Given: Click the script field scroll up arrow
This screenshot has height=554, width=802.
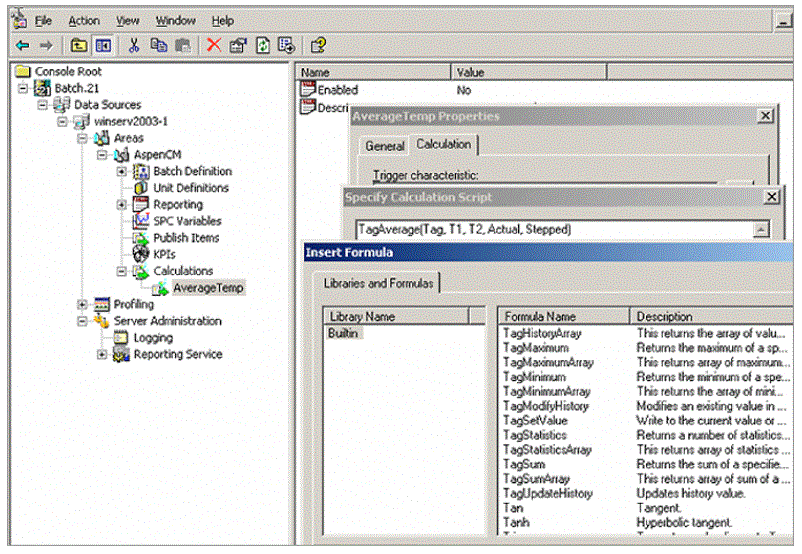Looking at the screenshot, I should point(761,230).
